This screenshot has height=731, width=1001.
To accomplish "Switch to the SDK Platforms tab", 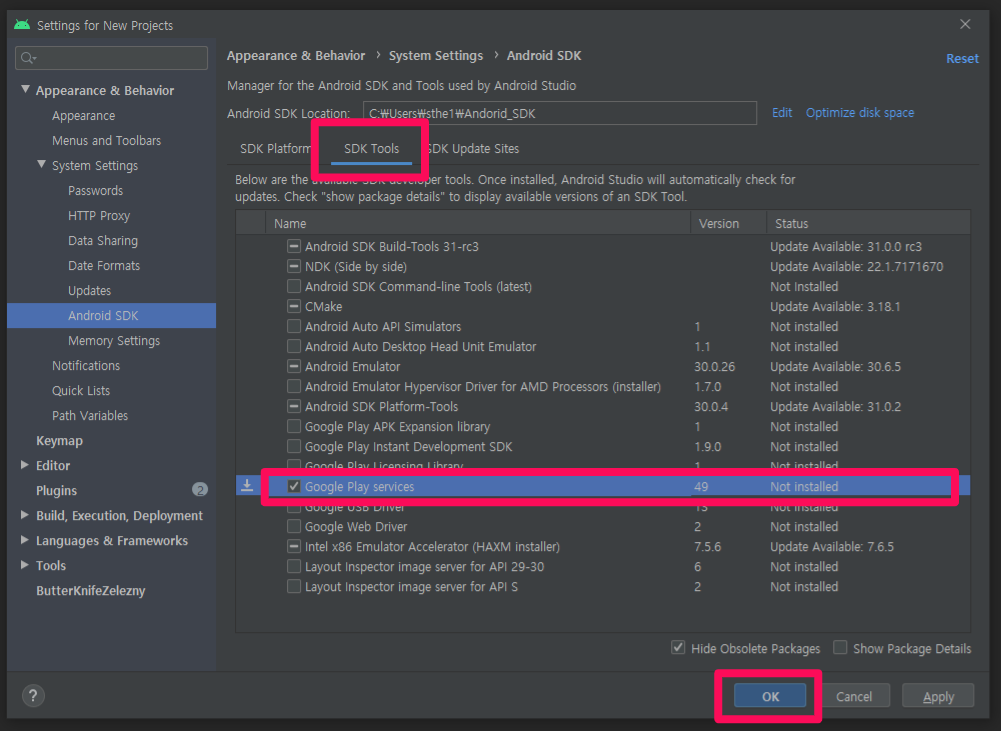I will [x=275, y=149].
